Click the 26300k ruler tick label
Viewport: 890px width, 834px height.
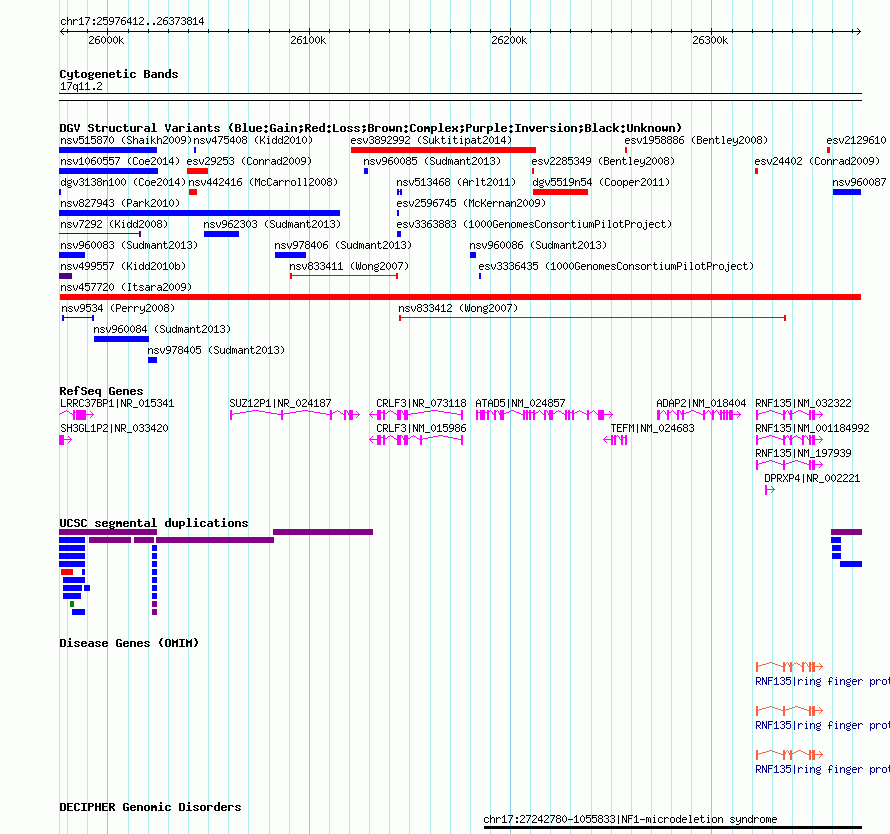[x=710, y=40]
